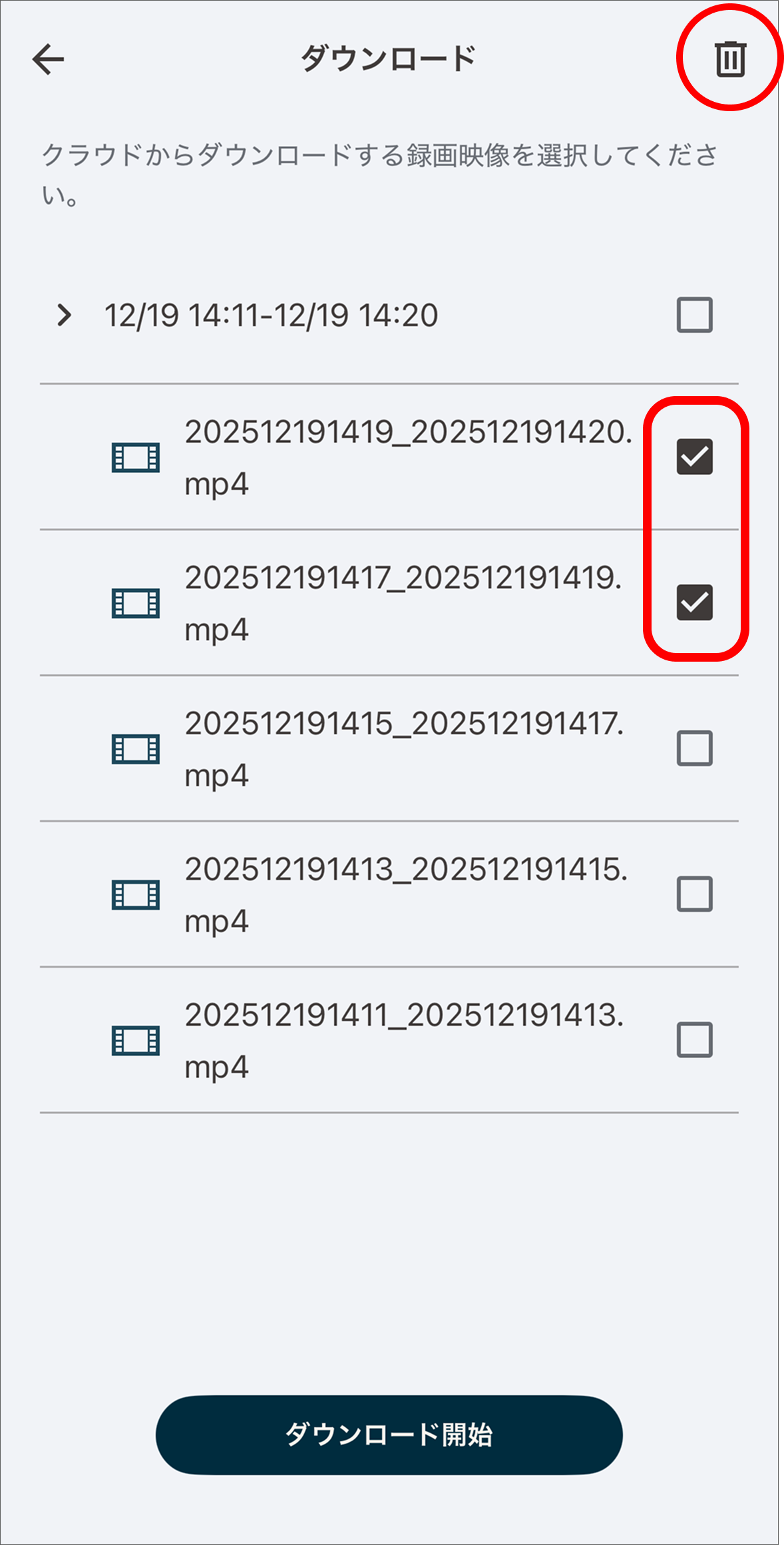Click film icon for 202512191419_202512191420.mp4
Image resolution: width=784 pixels, height=1545 pixels.
click(136, 457)
